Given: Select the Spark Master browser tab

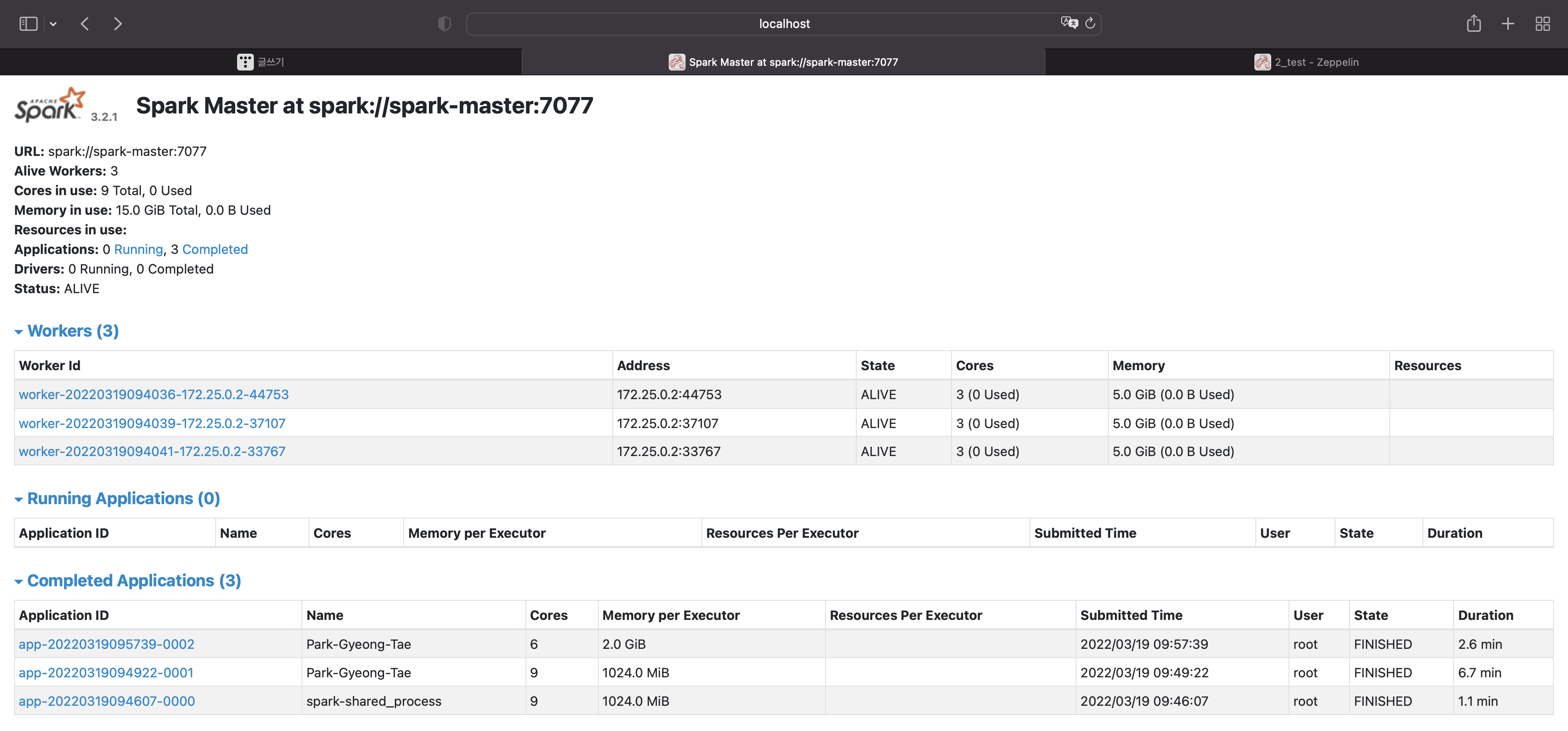Looking at the screenshot, I should [784, 62].
